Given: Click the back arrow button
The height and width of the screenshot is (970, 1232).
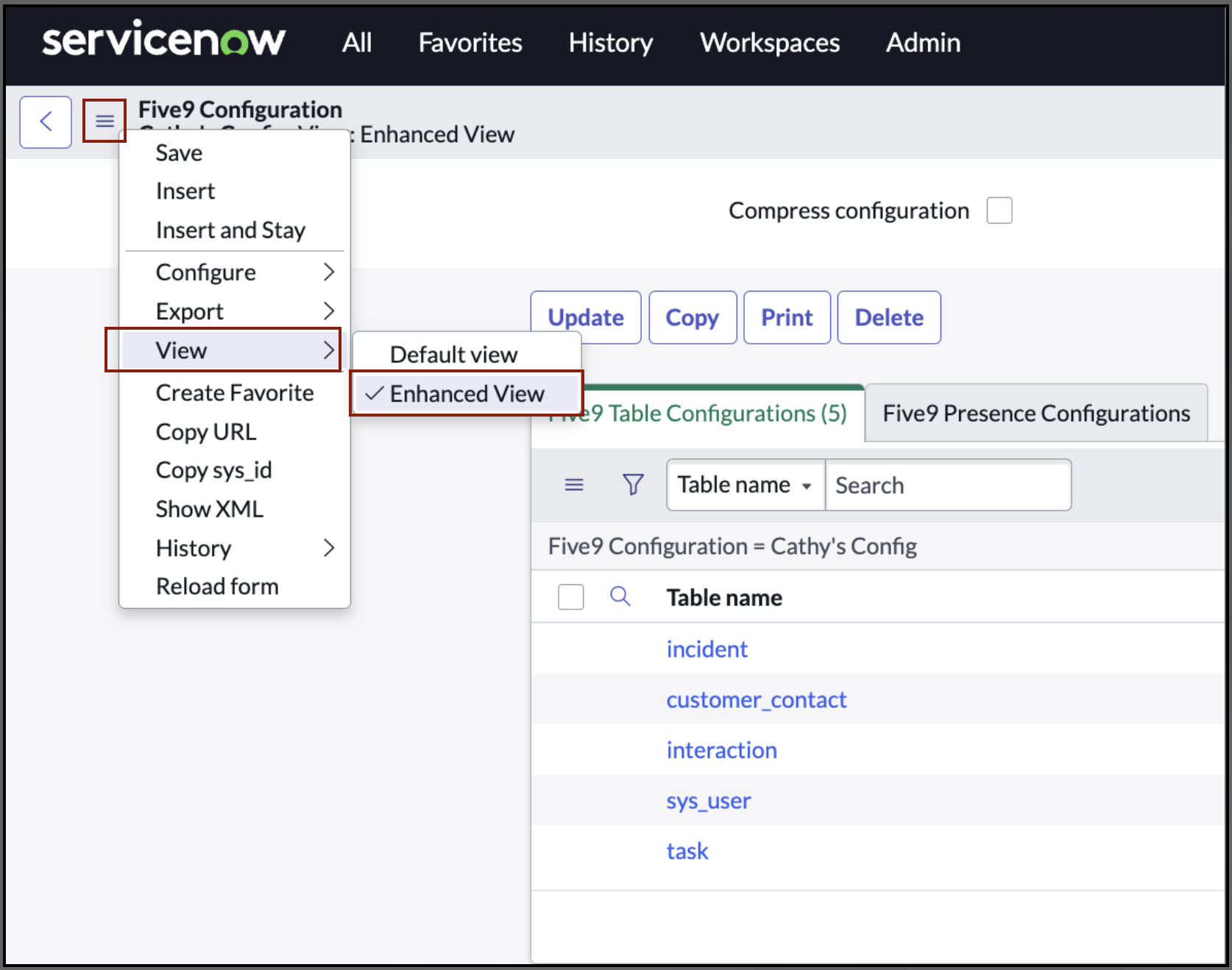Looking at the screenshot, I should click(x=46, y=121).
